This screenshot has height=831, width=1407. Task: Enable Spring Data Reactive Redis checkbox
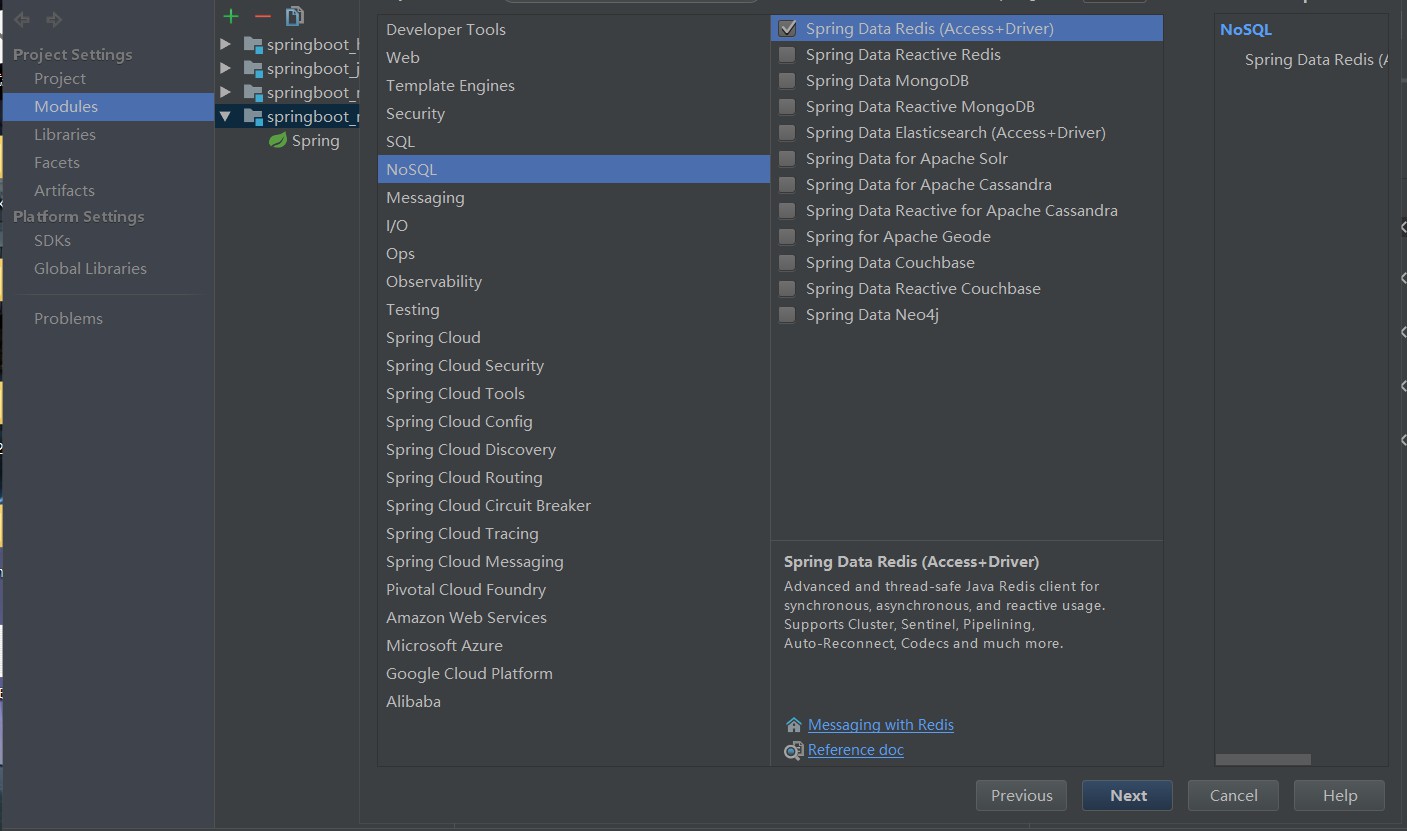pyautogui.click(x=787, y=55)
